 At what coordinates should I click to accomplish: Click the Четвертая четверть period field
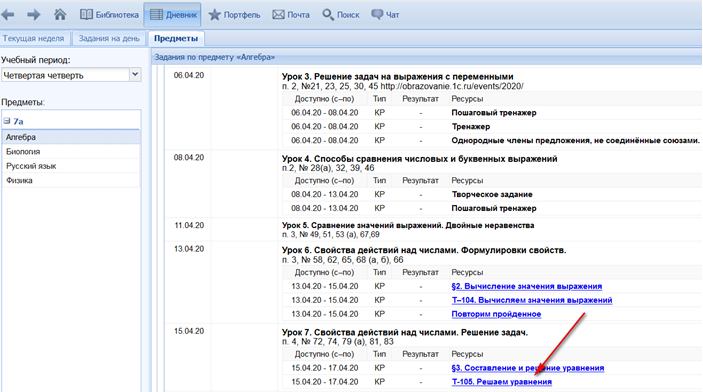pyautogui.click(x=65, y=75)
